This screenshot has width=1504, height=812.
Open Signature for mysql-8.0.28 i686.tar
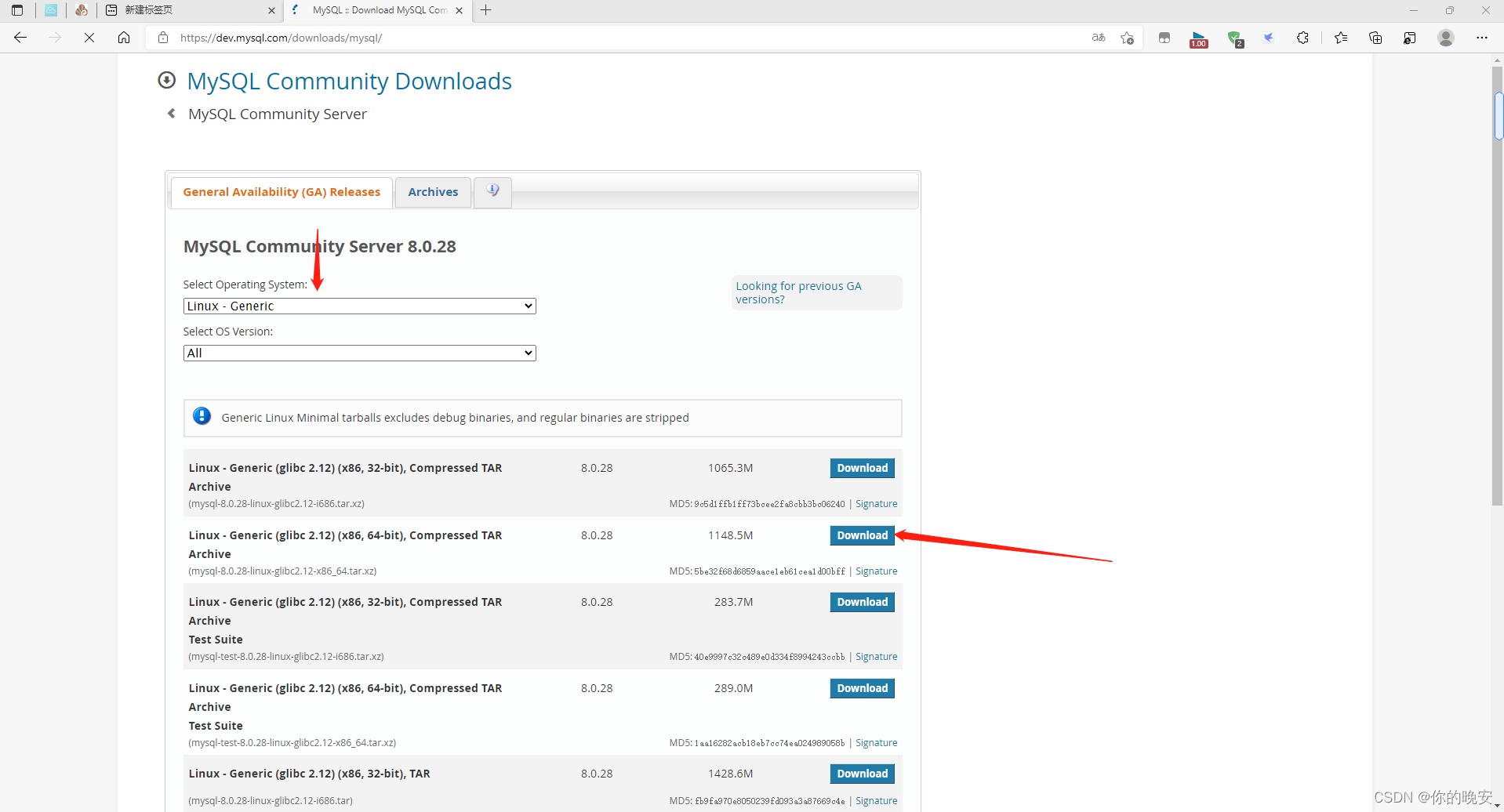click(x=876, y=801)
